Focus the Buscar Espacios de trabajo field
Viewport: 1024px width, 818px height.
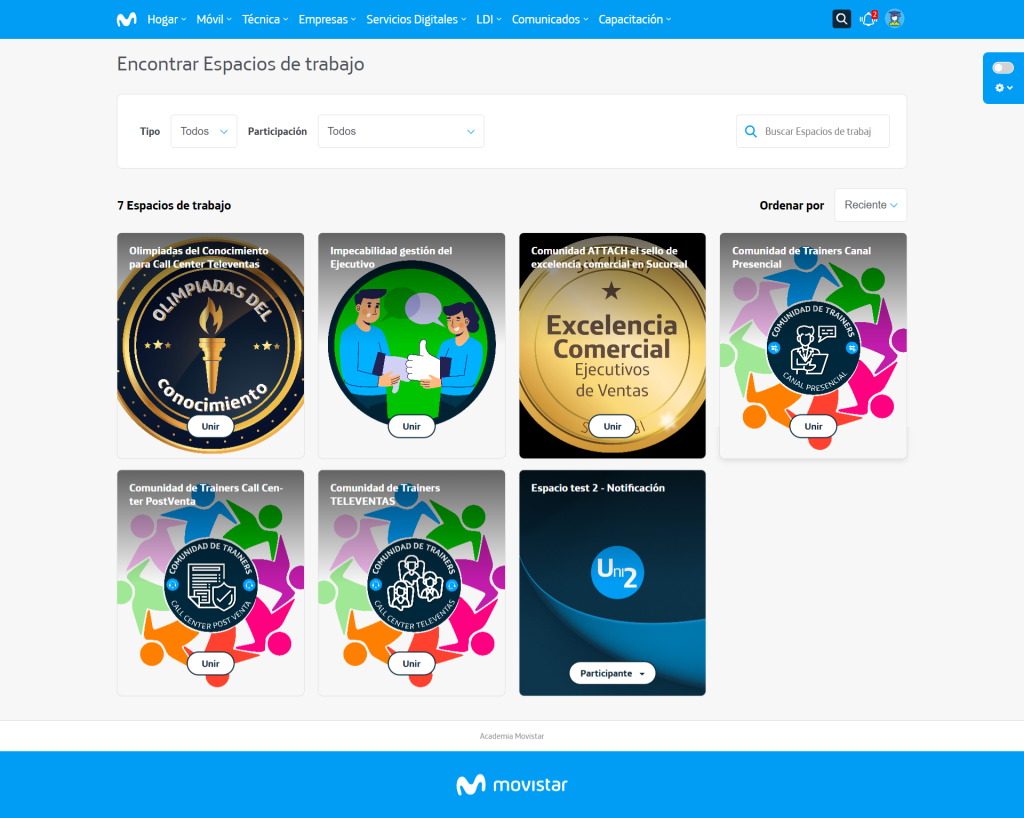812,131
